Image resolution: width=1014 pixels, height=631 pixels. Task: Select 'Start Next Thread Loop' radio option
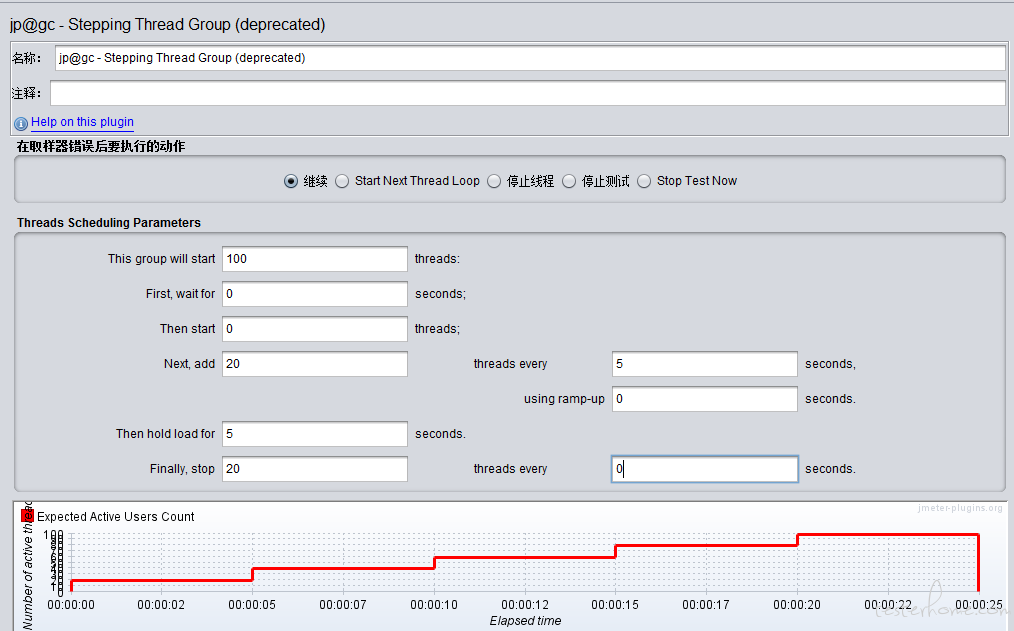tap(342, 181)
